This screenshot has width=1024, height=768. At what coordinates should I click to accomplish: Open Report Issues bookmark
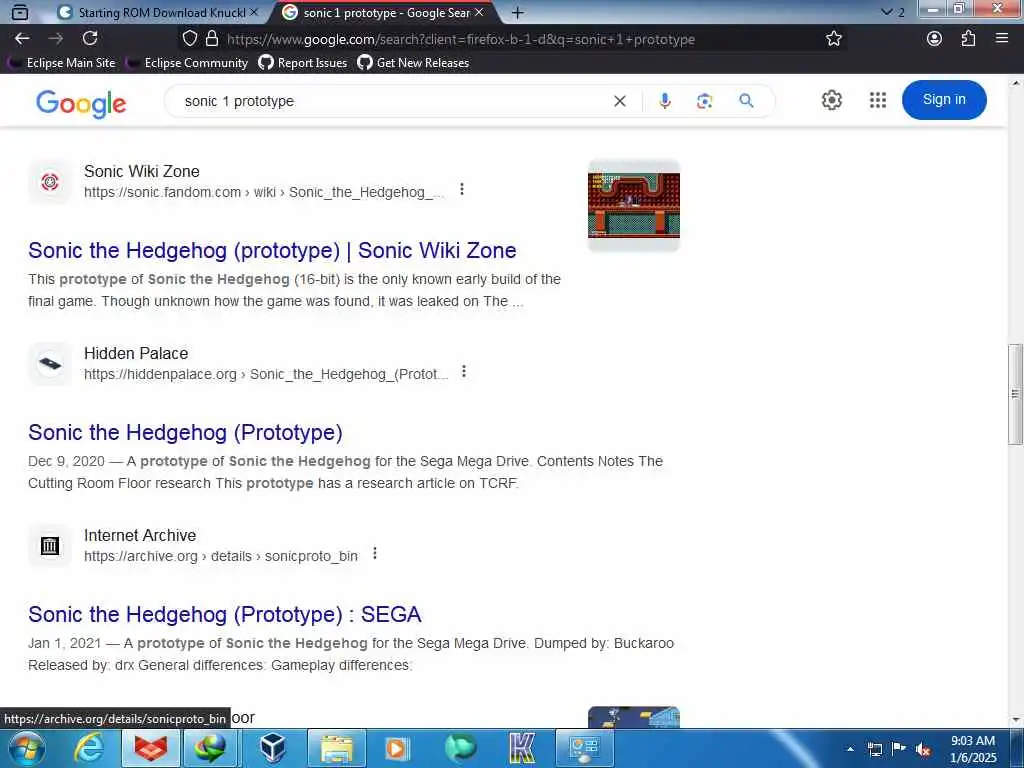coord(302,63)
